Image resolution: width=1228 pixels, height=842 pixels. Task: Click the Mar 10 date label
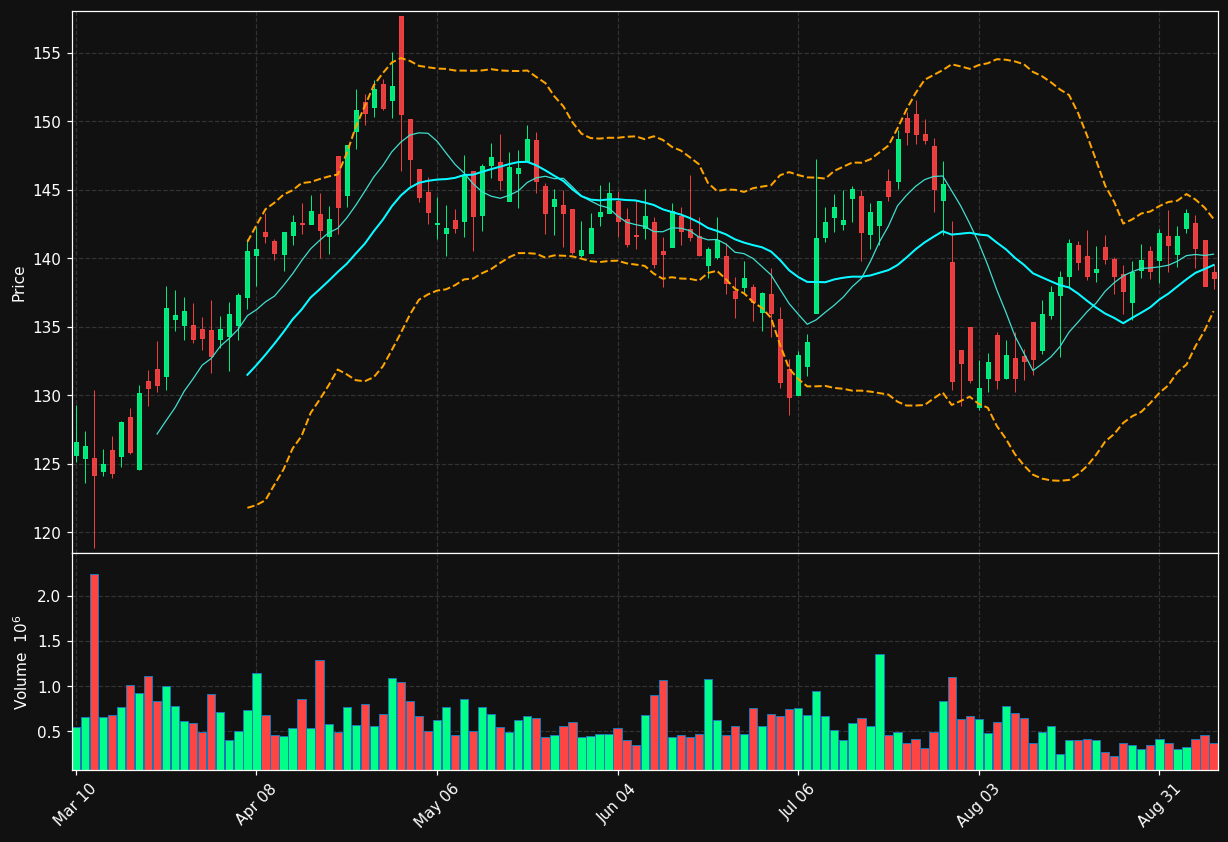click(x=75, y=804)
